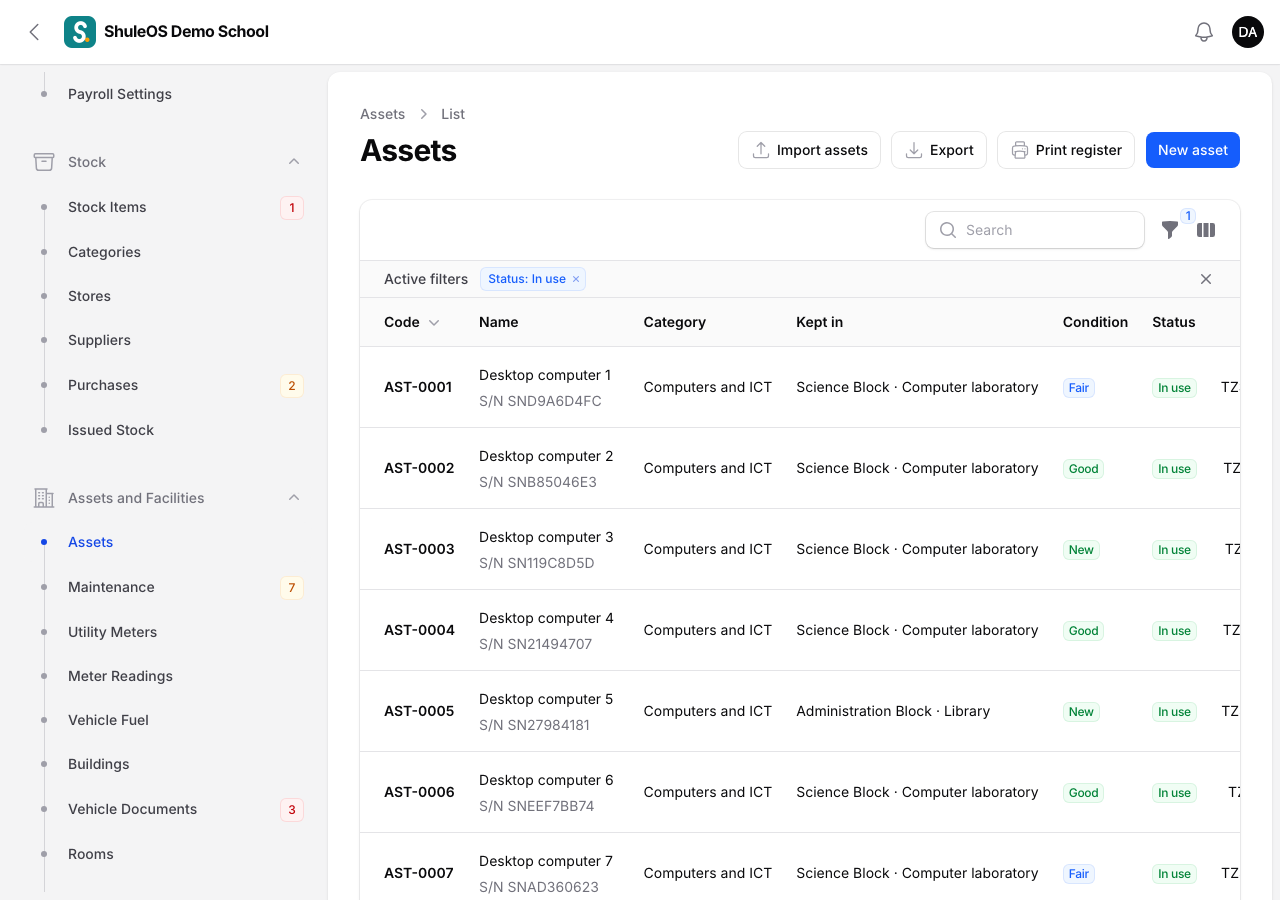Click serial S/N SN21494707
Screen dimensions: 1280x900
(x=535, y=644)
